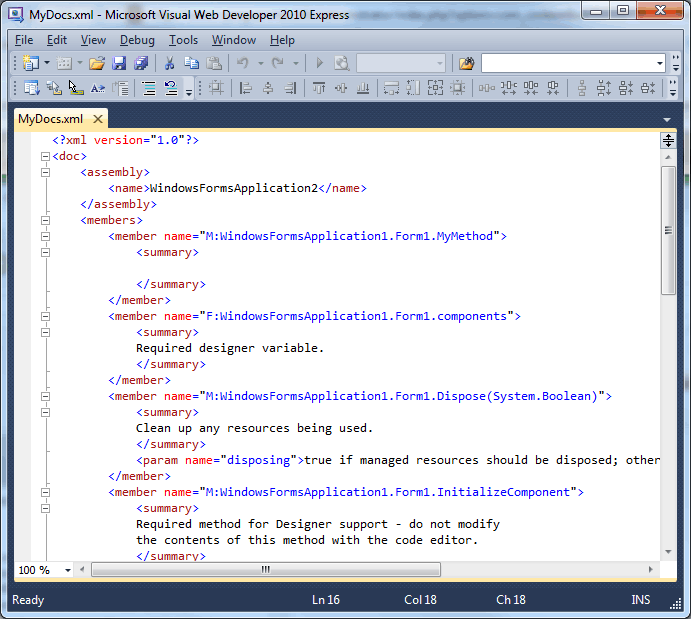Start debugging with the play arrow icon
691x619 pixels.
coord(319,63)
